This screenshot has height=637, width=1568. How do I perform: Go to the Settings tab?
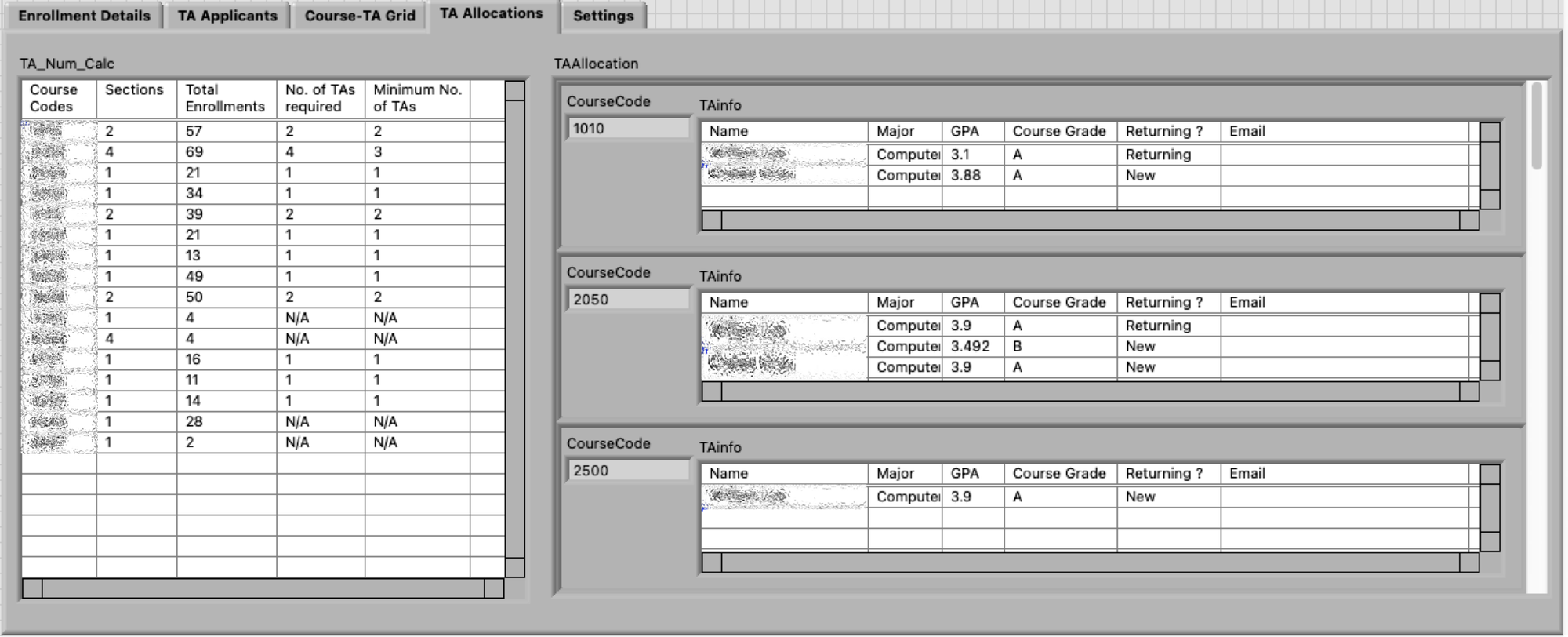[603, 16]
